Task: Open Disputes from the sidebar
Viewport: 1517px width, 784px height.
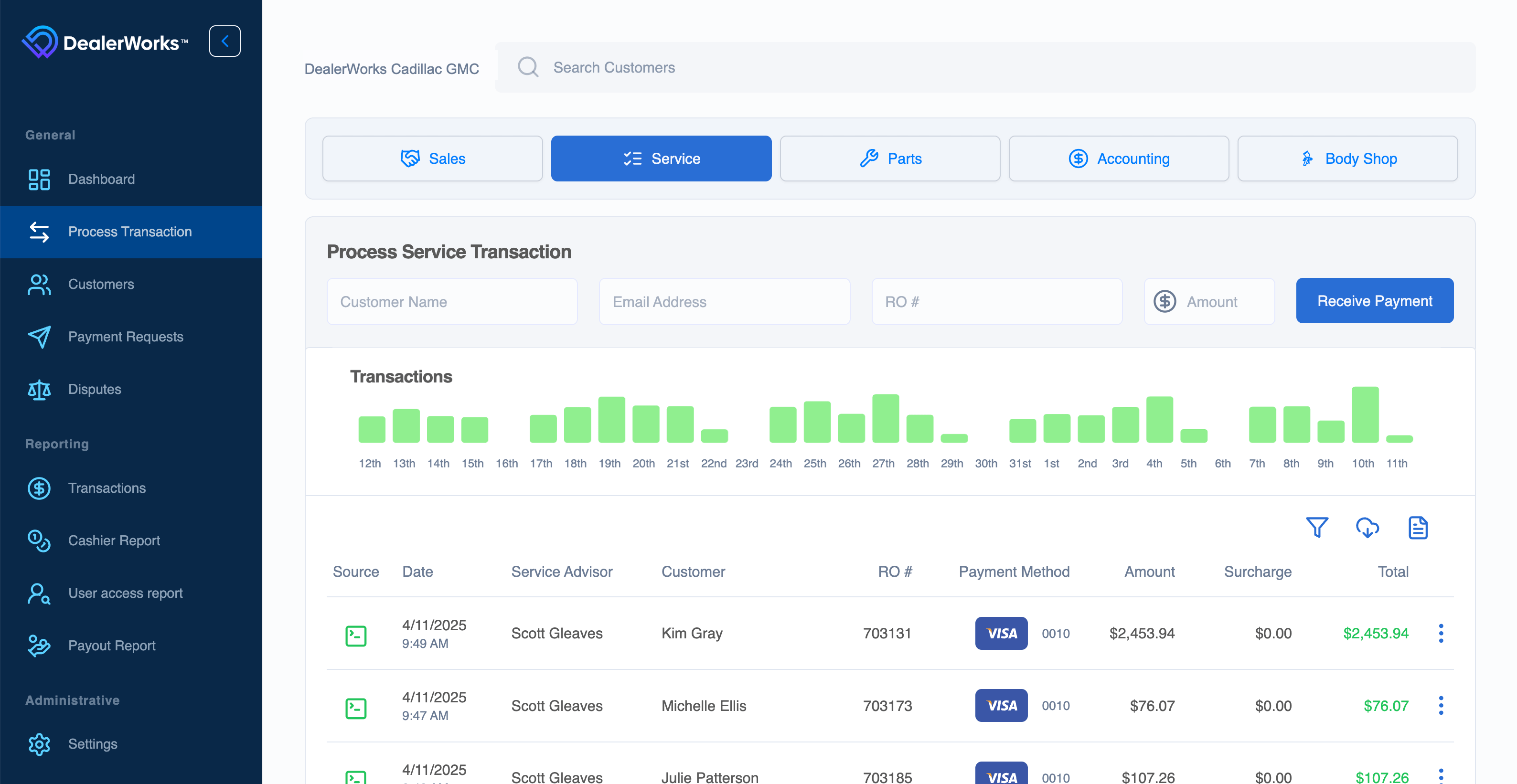Action: (x=94, y=389)
